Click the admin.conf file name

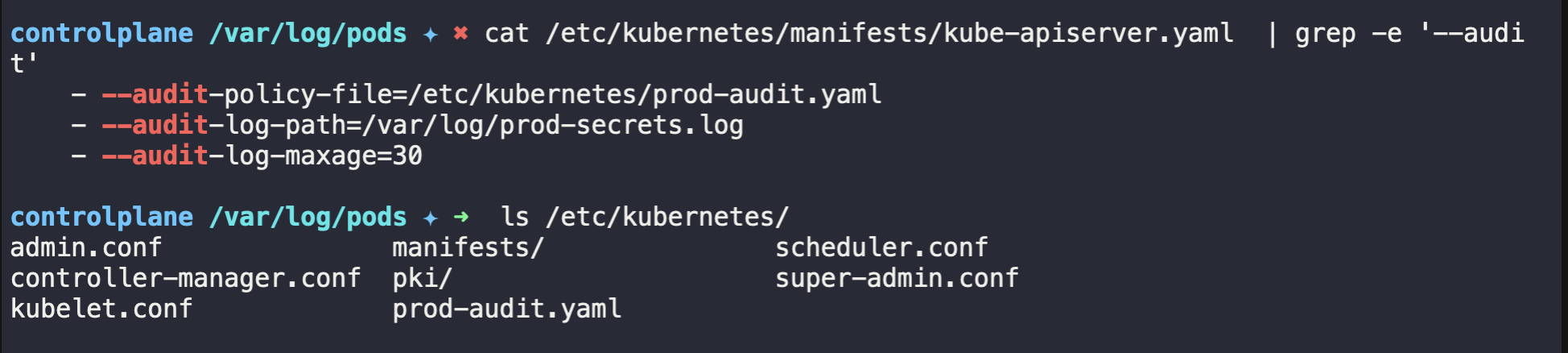[86, 247]
